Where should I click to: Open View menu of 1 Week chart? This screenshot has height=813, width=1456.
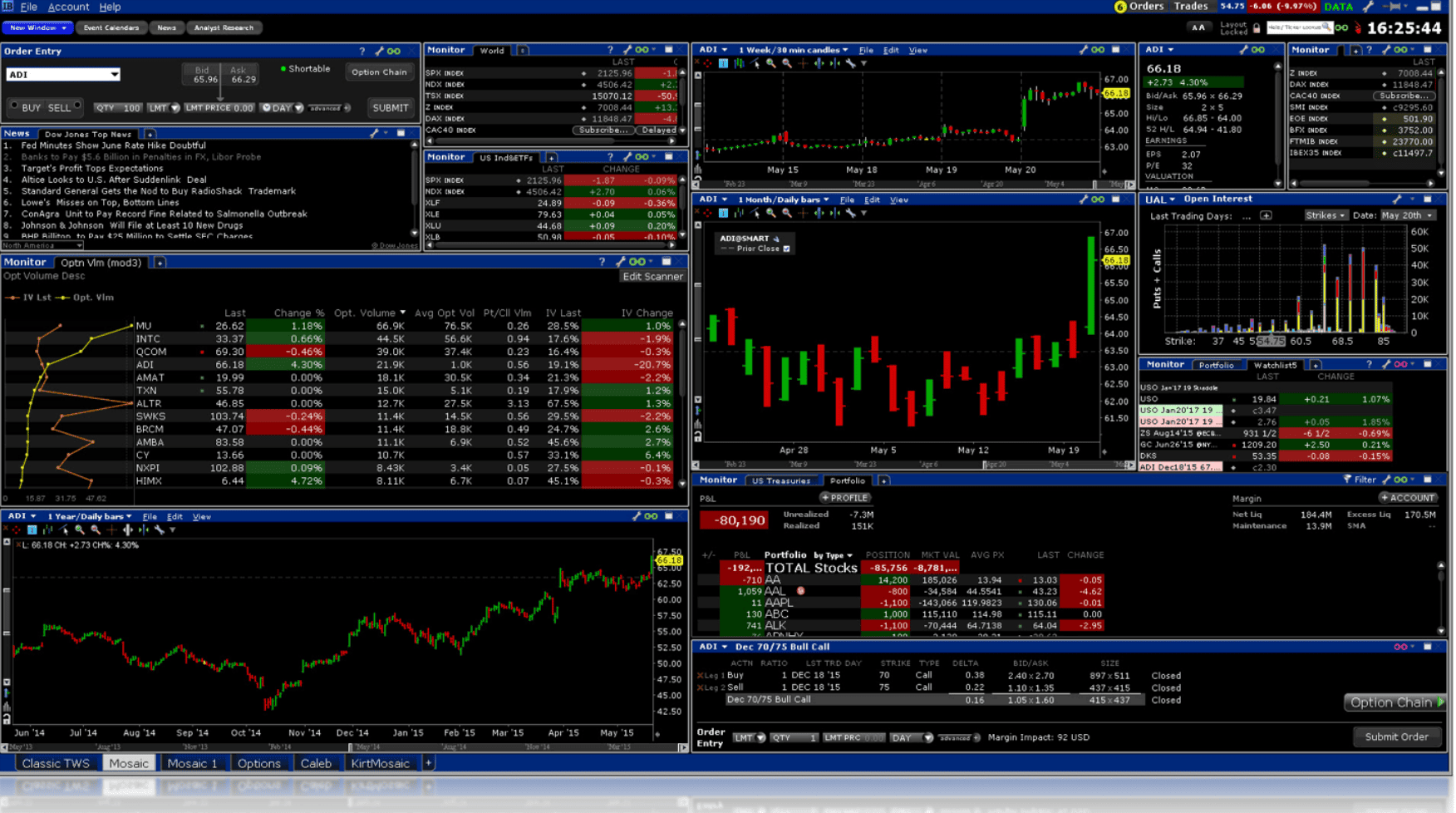click(x=917, y=50)
